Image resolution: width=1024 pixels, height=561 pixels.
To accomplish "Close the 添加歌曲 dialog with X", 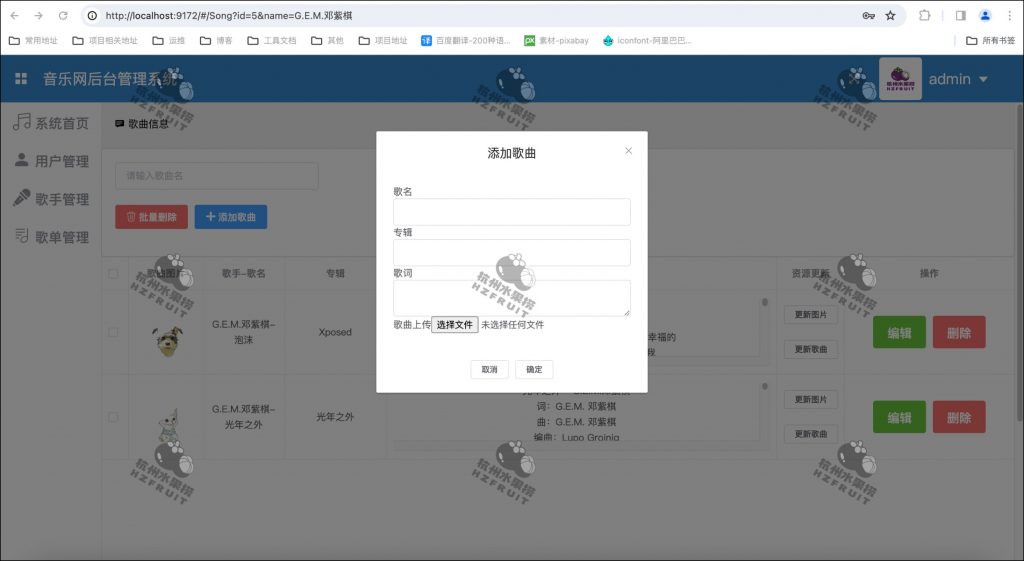I will click(628, 151).
